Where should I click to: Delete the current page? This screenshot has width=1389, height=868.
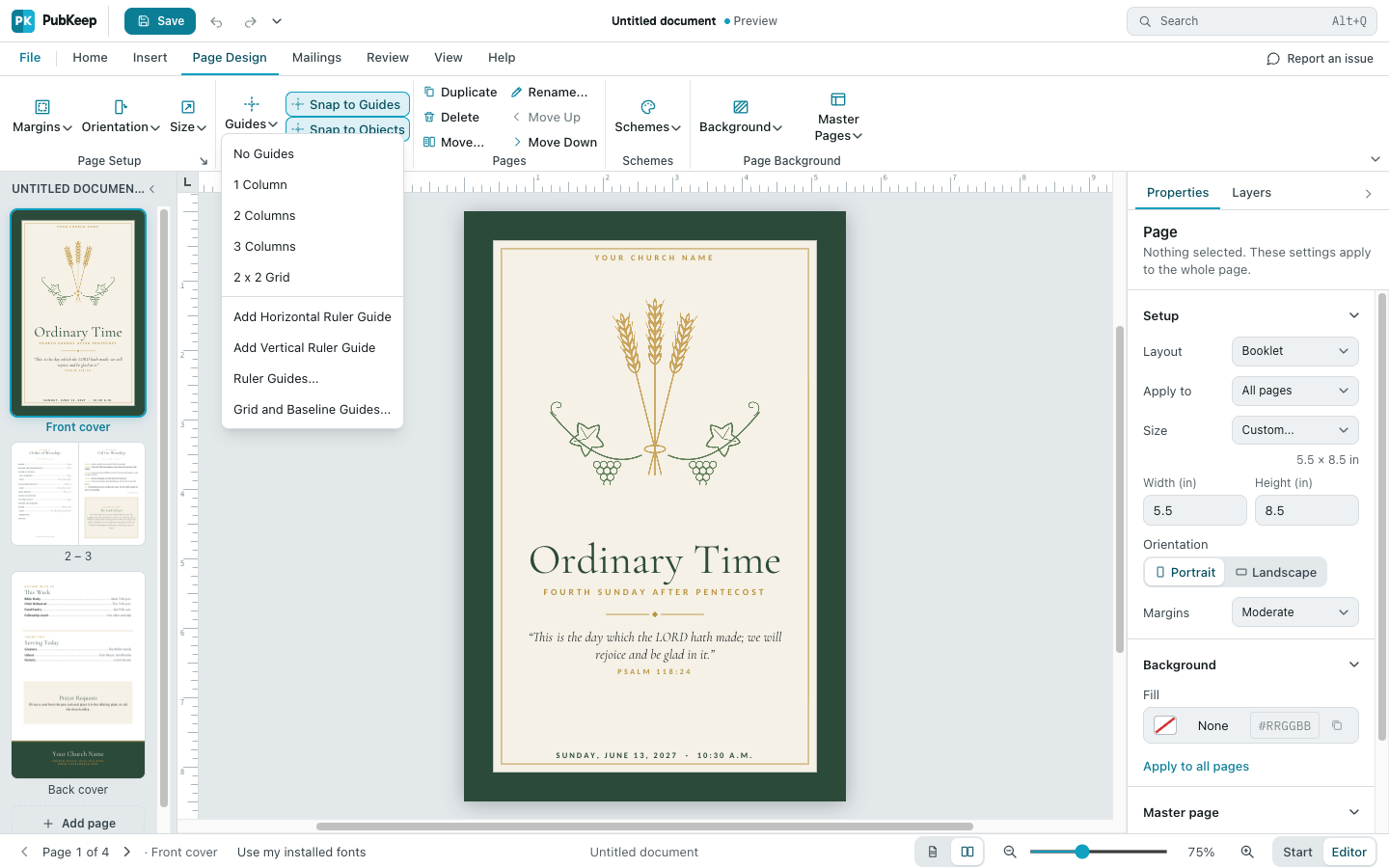(x=451, y=118)
